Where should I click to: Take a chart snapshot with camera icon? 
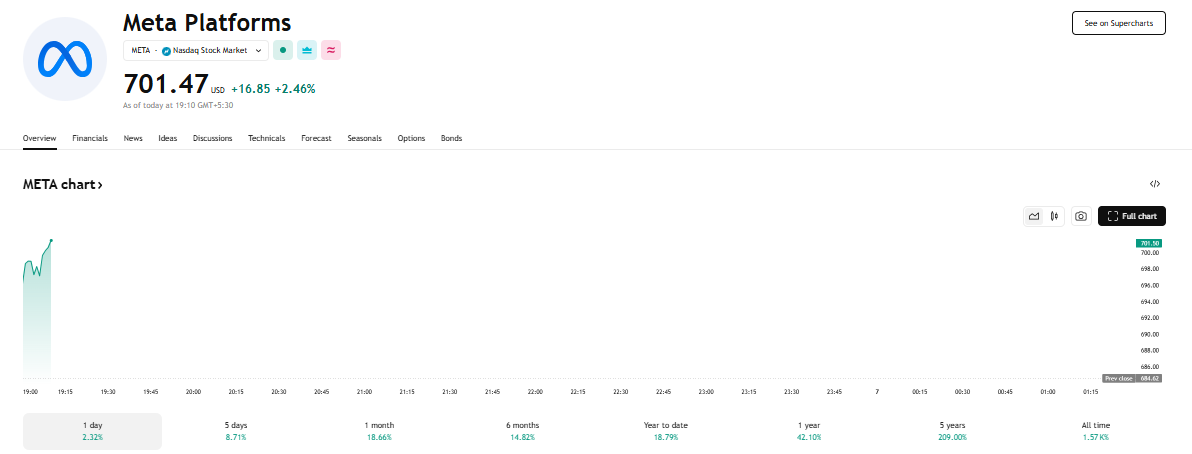click(1081, 216)
